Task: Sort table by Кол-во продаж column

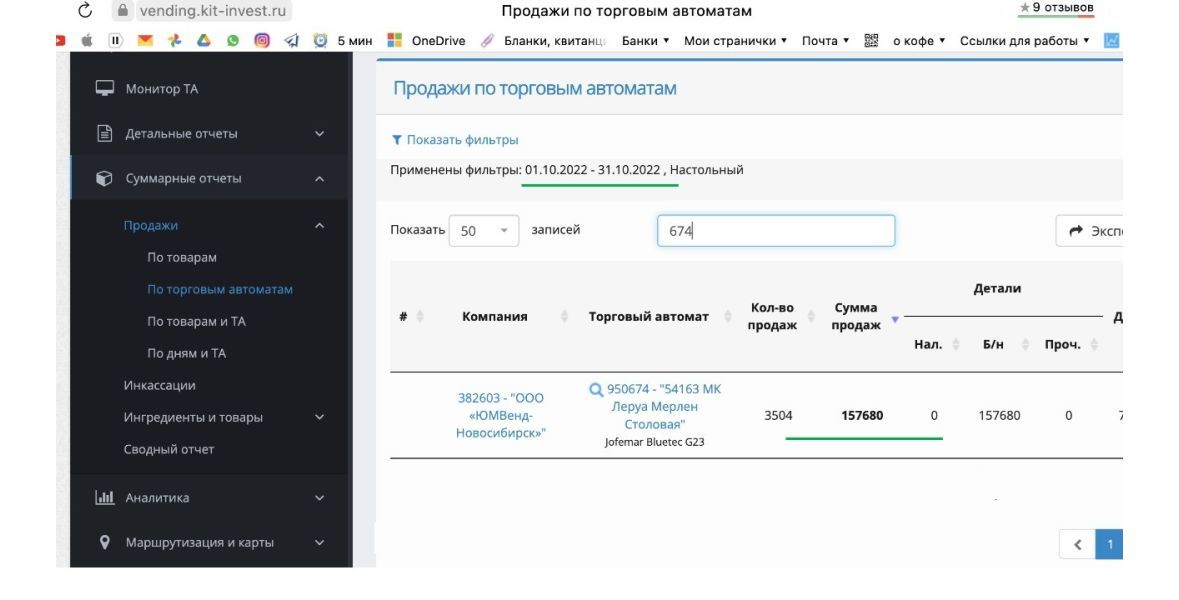Action: (772, 317)
